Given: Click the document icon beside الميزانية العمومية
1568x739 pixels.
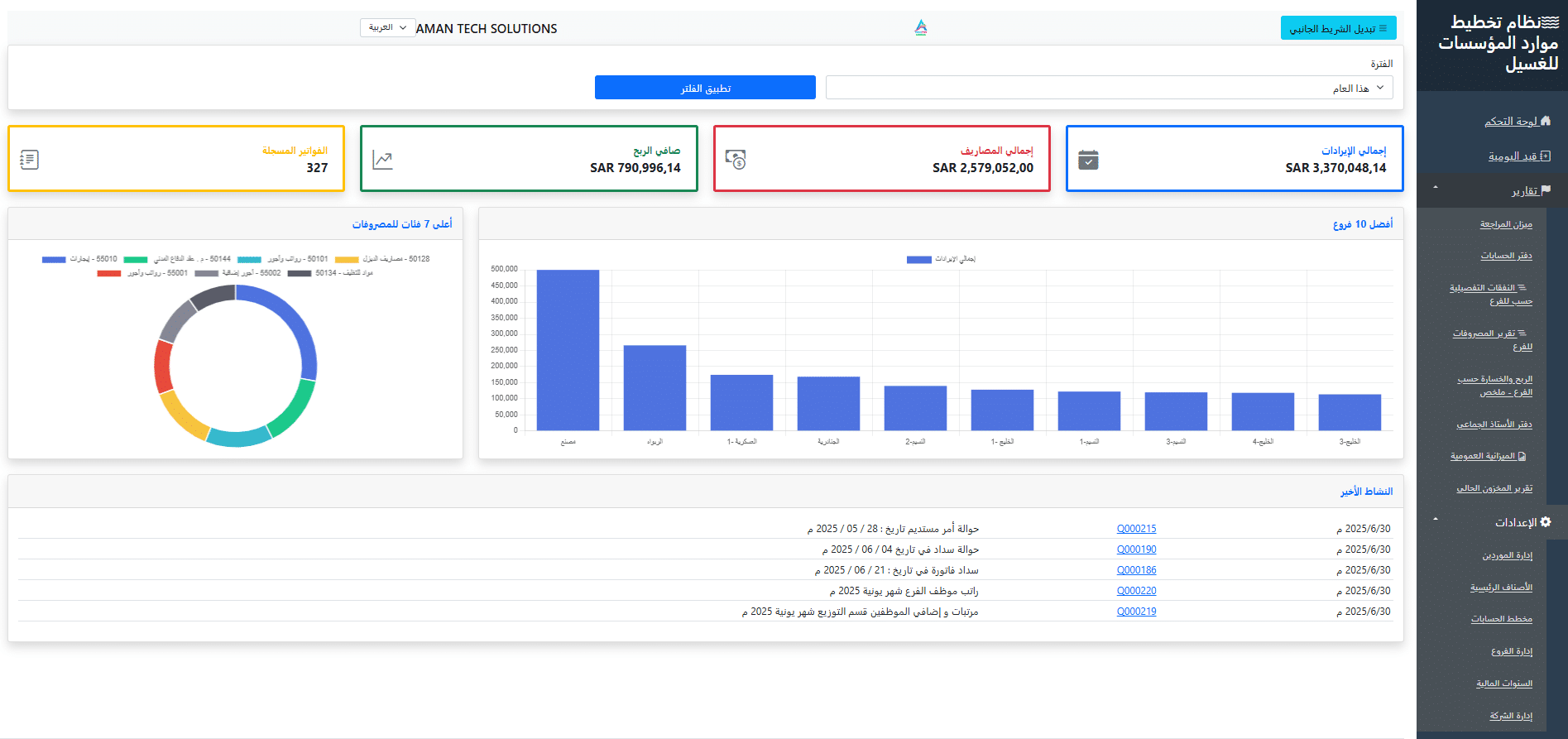Looking at the screenshot, I should [x=1522, y=456].
